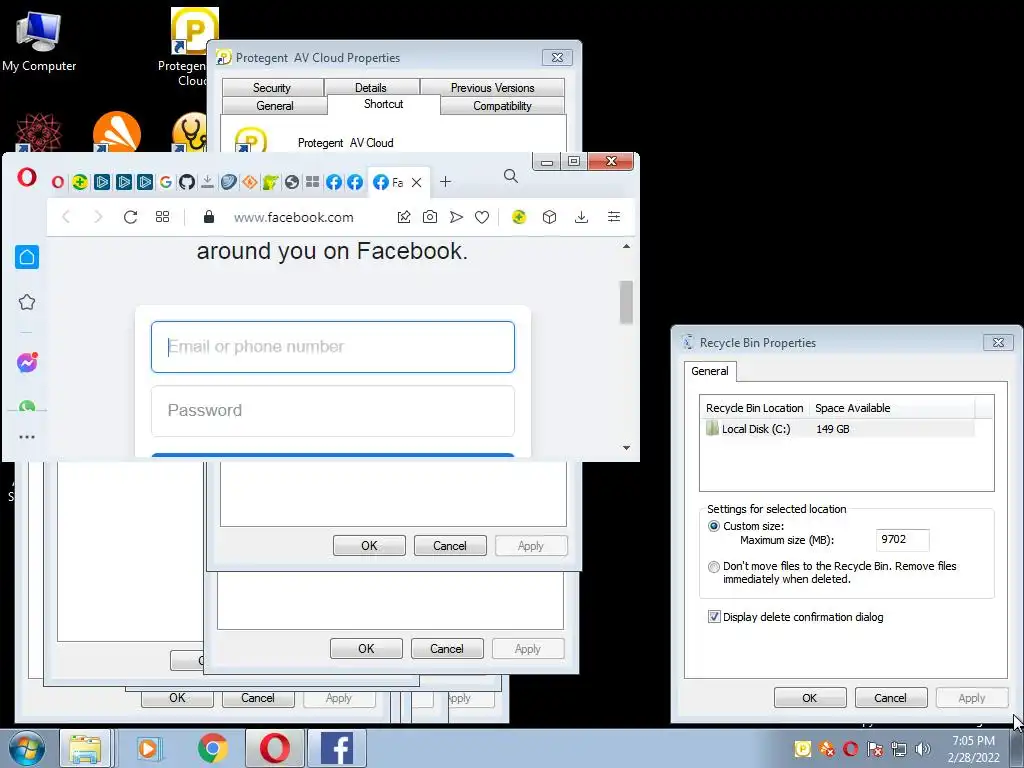1024x768 pixels.
Task: Open General tab in Protegent Properties
Action: point(275,106)
